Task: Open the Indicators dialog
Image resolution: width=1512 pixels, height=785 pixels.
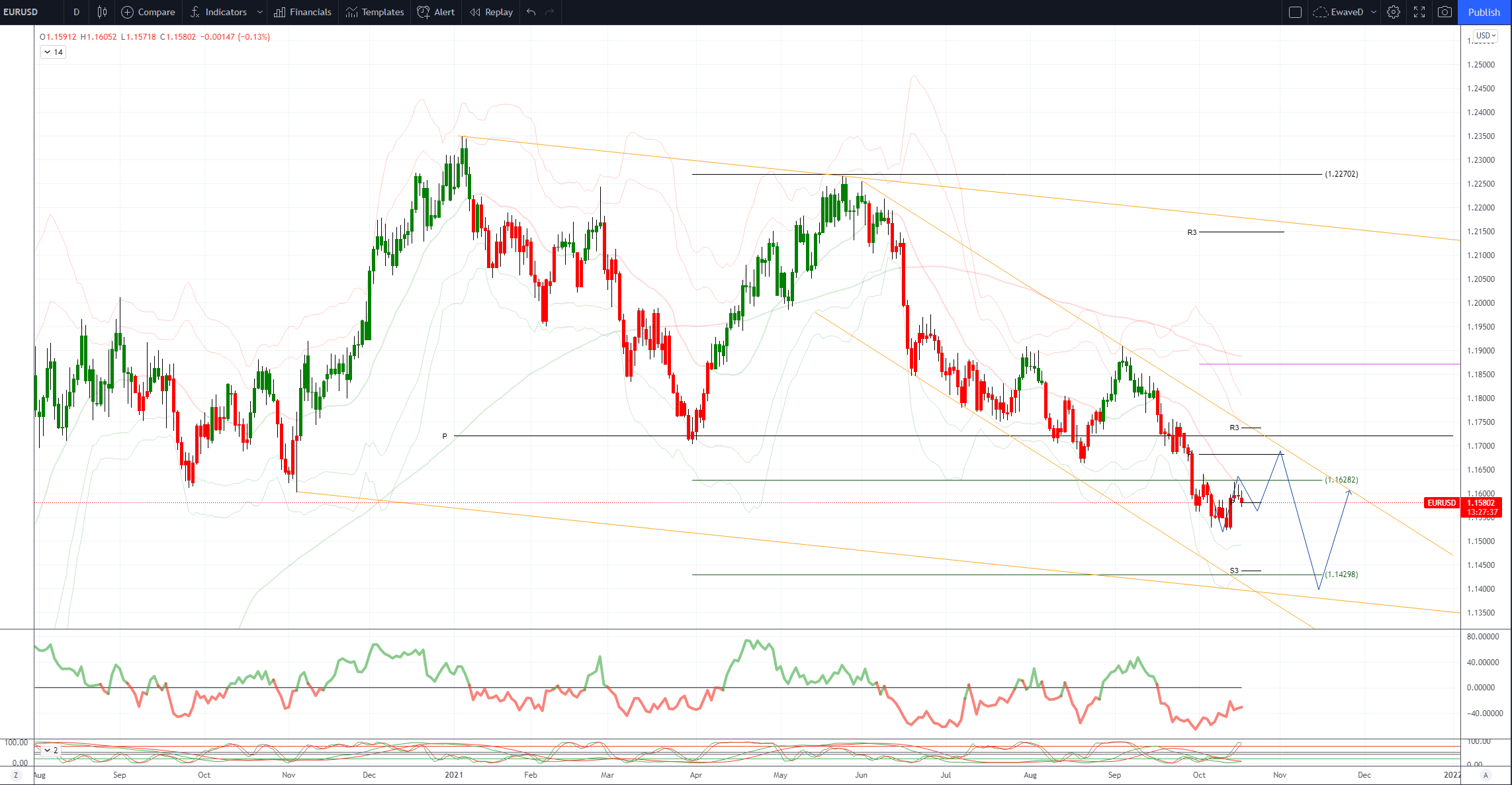Action: [219, 12]
